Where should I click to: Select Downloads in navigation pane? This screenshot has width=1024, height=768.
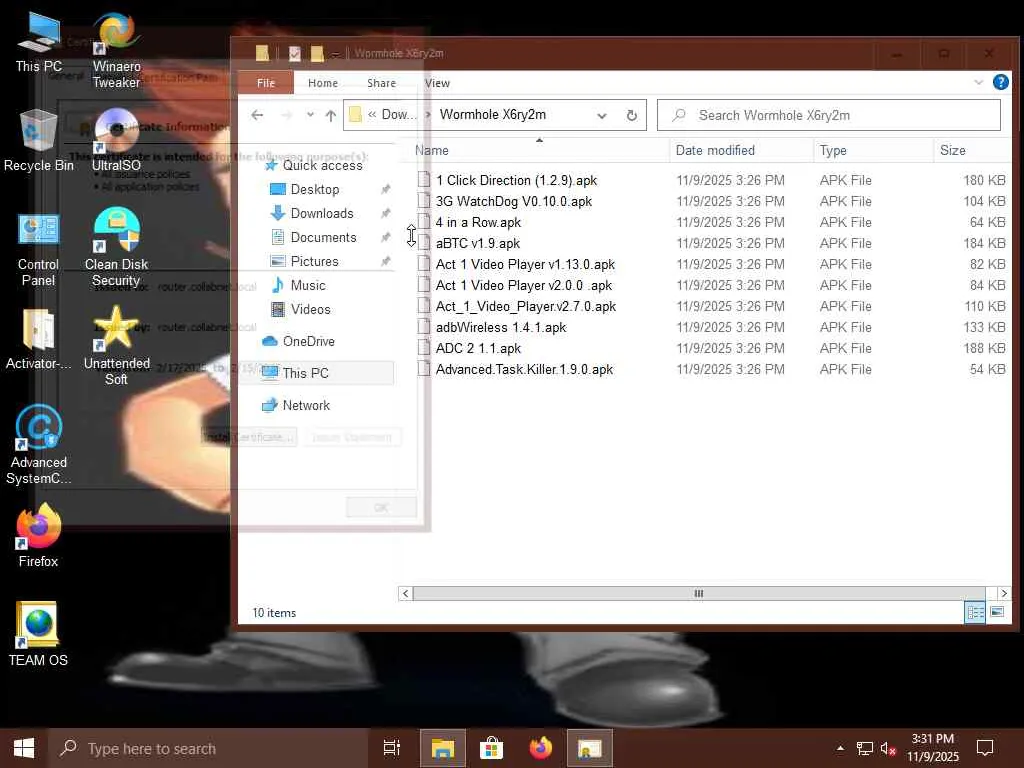coord(312,214)
